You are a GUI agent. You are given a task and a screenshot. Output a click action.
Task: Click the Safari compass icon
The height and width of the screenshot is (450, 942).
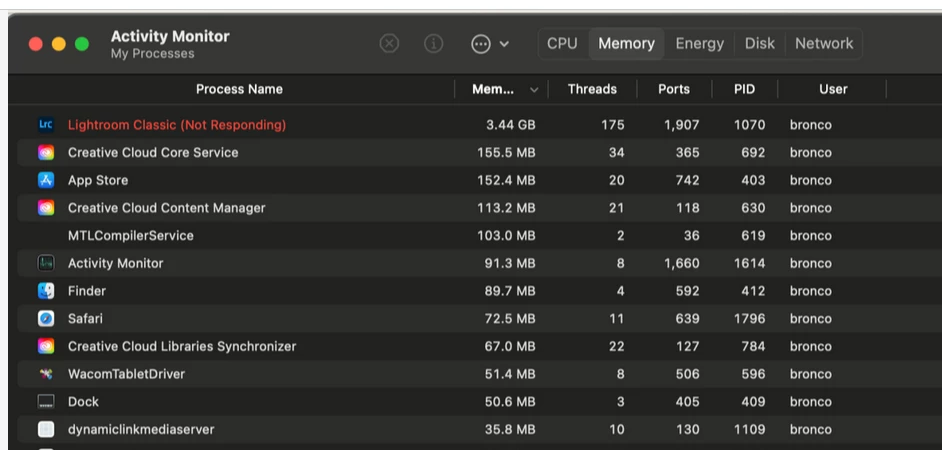pos(46,318)
